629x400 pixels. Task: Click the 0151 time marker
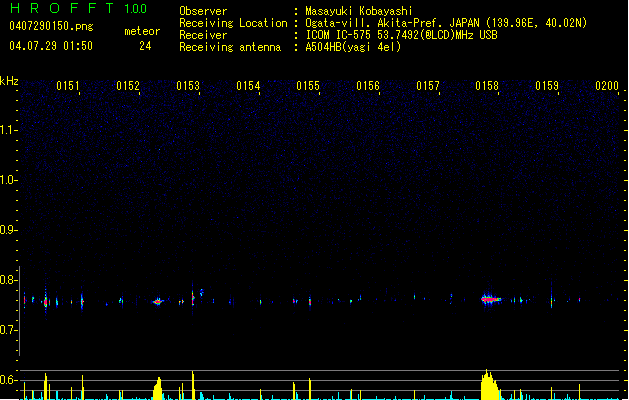click(68, 86)
